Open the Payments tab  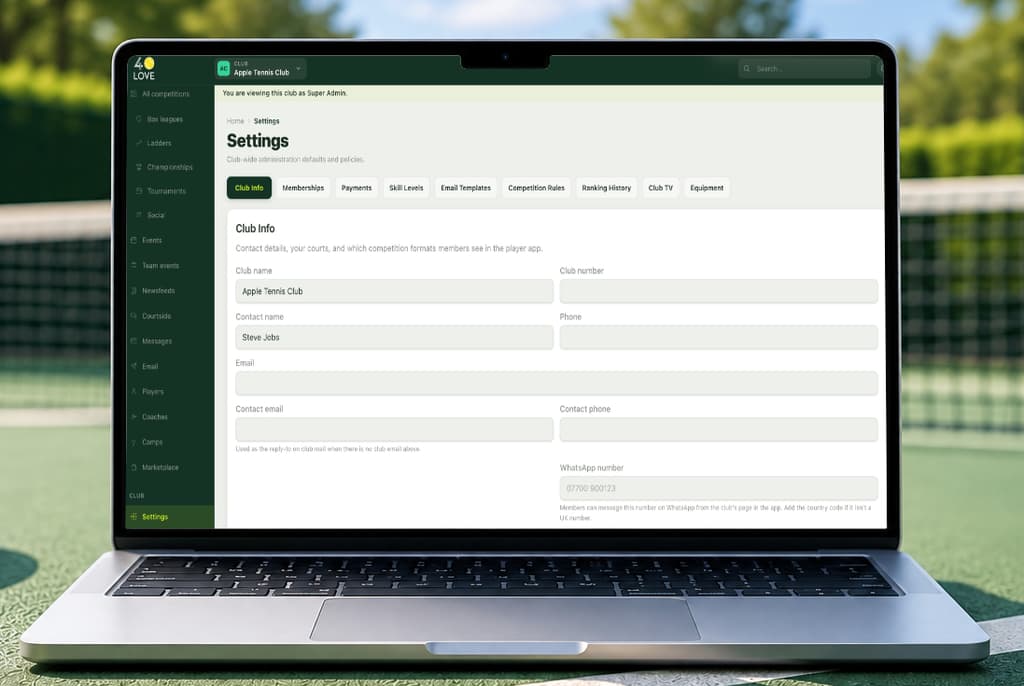[357, 188]
